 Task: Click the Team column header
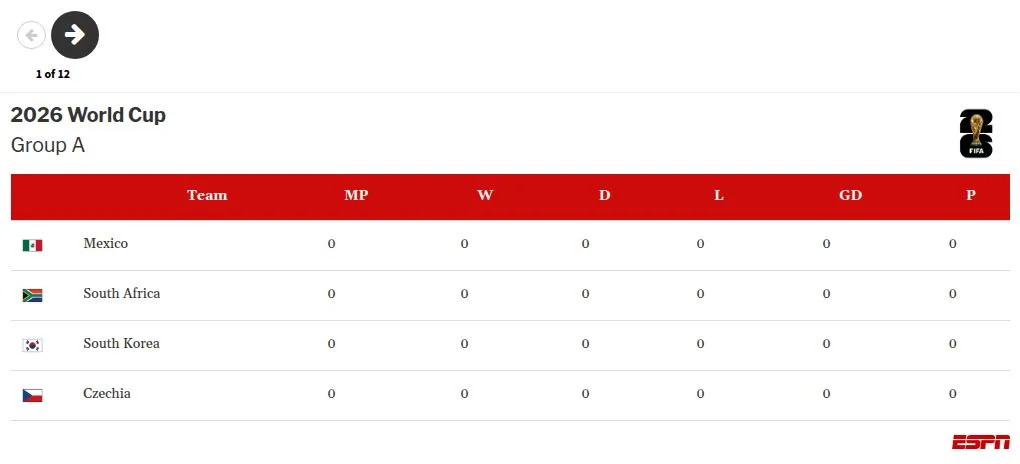pyautogui.click(x=207, y=195)
